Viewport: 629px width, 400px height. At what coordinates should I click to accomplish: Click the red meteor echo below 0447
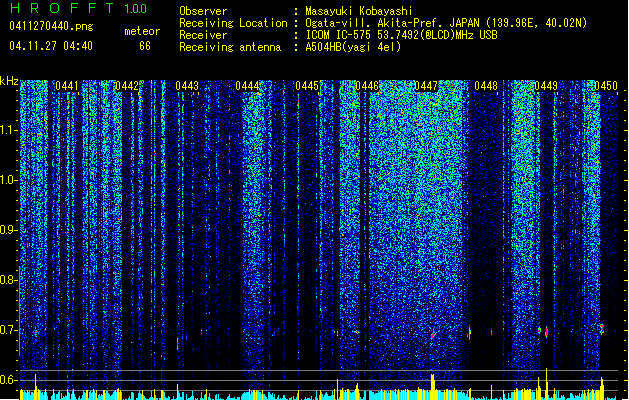[433, 335]
